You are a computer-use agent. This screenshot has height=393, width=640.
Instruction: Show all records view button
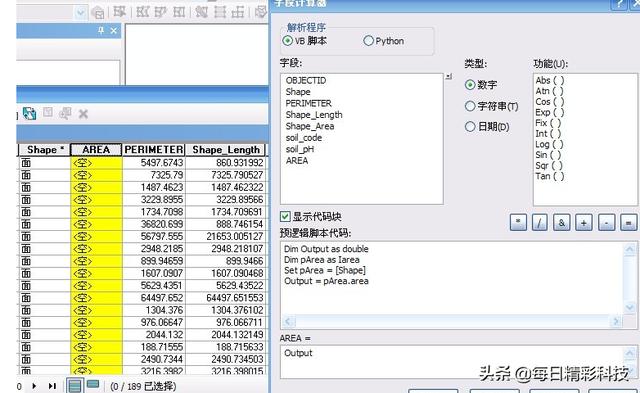click(x=75, y=386)
